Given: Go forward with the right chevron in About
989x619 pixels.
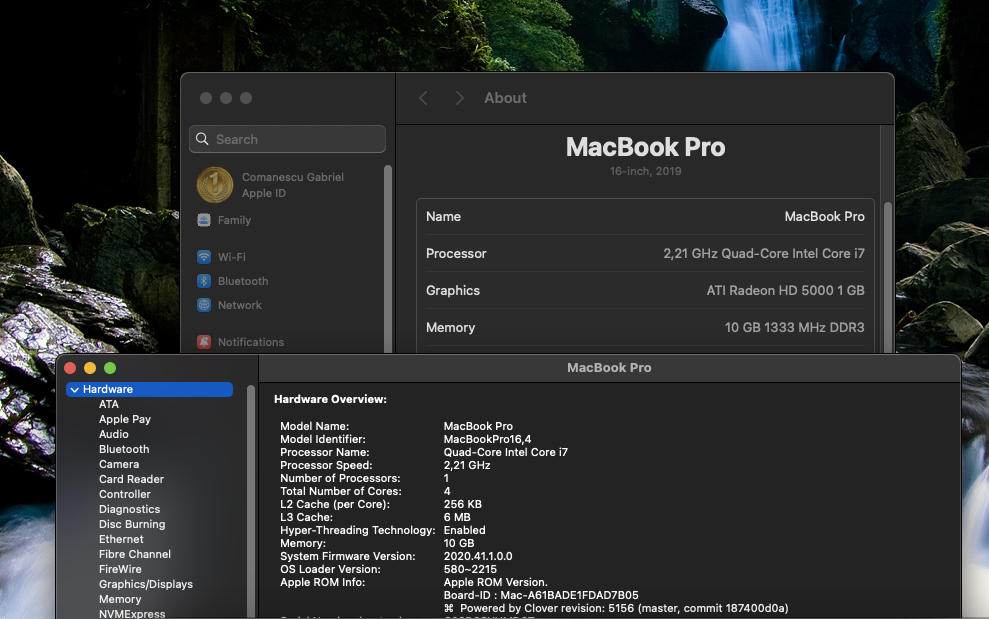Looking at the screenshot, I should coord(459,98).
